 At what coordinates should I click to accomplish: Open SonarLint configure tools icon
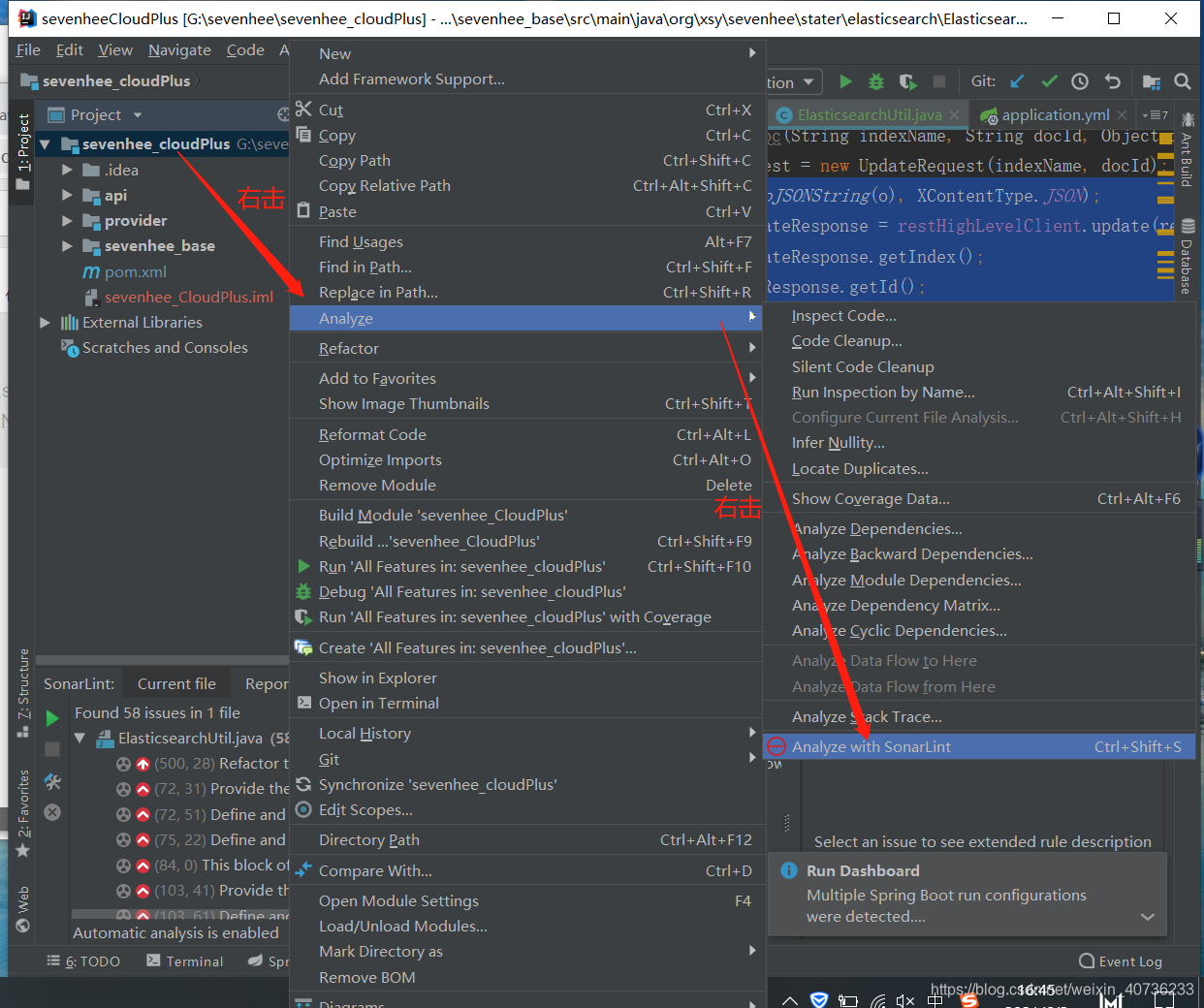pos(52,781)
